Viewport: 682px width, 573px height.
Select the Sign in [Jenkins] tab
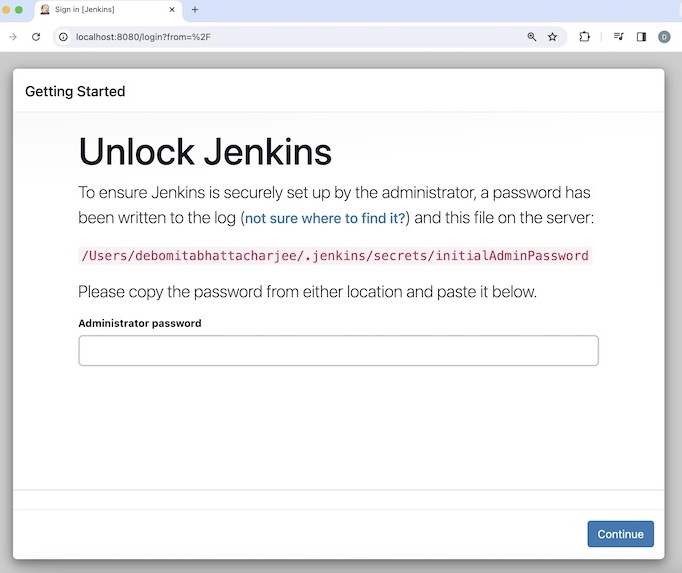pos(100,10)
